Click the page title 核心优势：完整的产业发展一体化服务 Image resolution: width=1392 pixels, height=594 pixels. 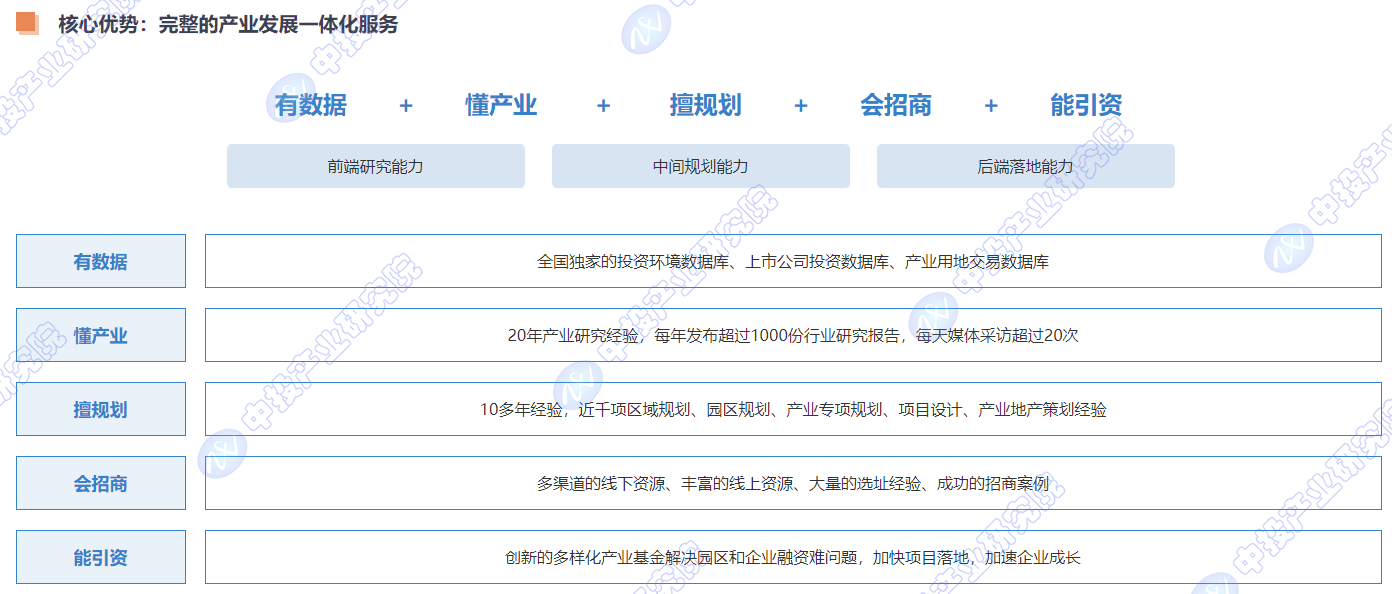[x=228, y=24]
